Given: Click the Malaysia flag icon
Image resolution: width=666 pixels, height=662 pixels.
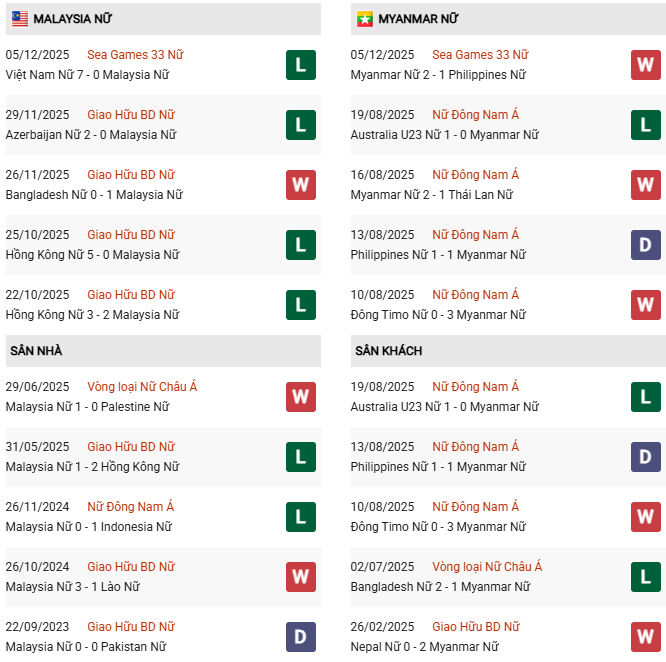Looking at the screenshot, I should pos(19,19).
